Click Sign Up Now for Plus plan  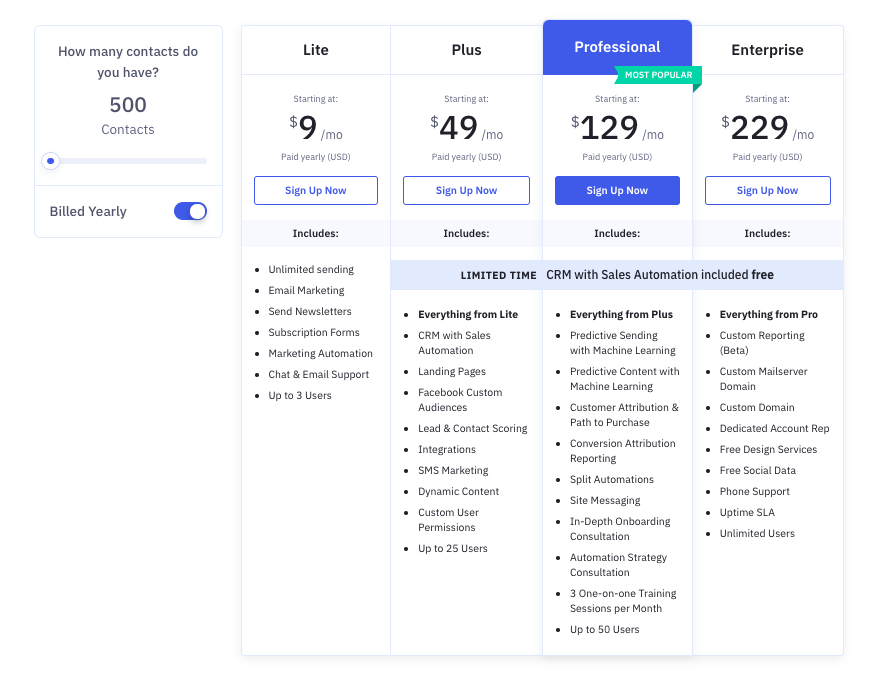click(466, 190)
